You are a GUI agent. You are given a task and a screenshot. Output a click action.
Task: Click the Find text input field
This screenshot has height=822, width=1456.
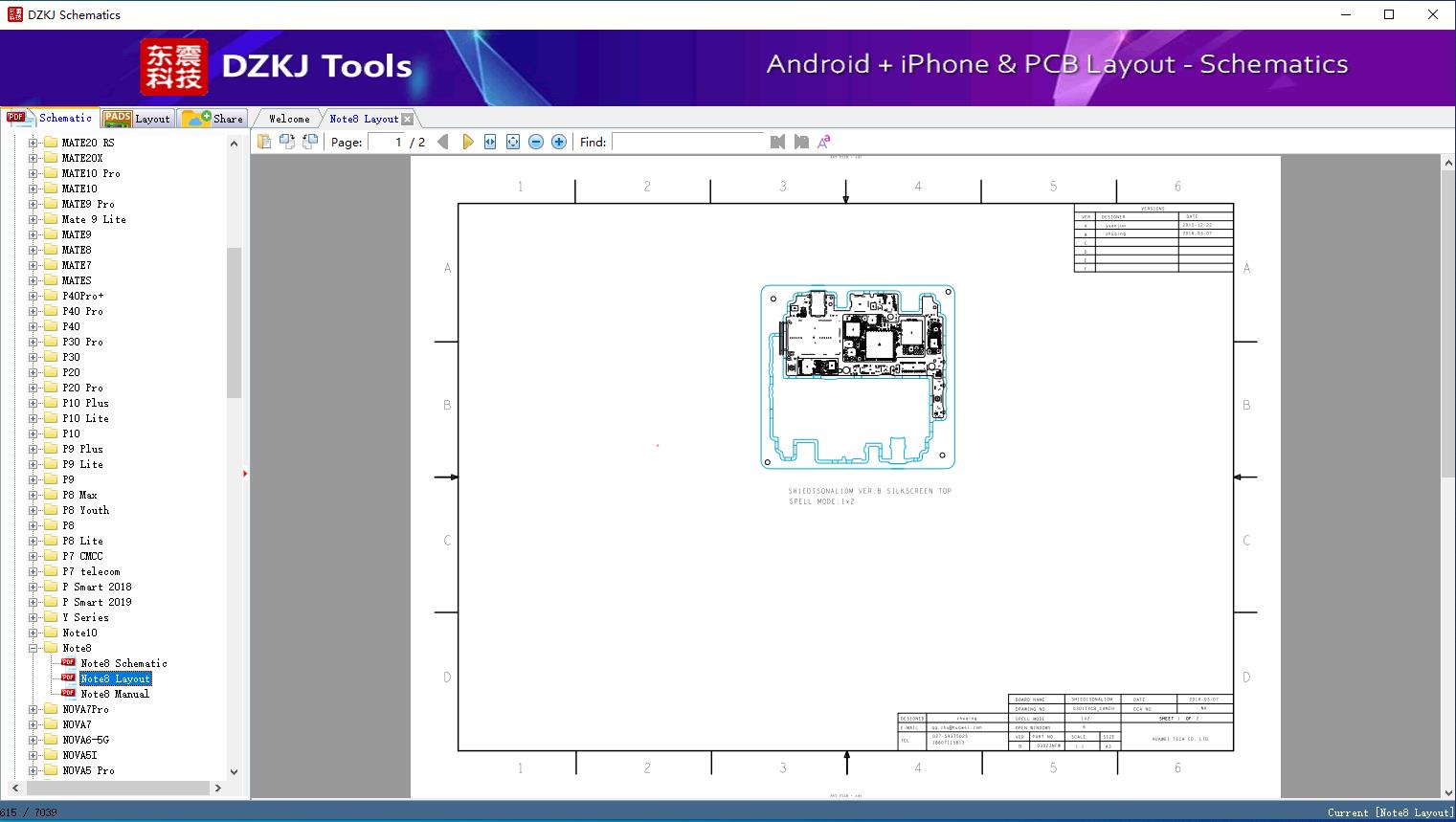(x=688, y=142)
